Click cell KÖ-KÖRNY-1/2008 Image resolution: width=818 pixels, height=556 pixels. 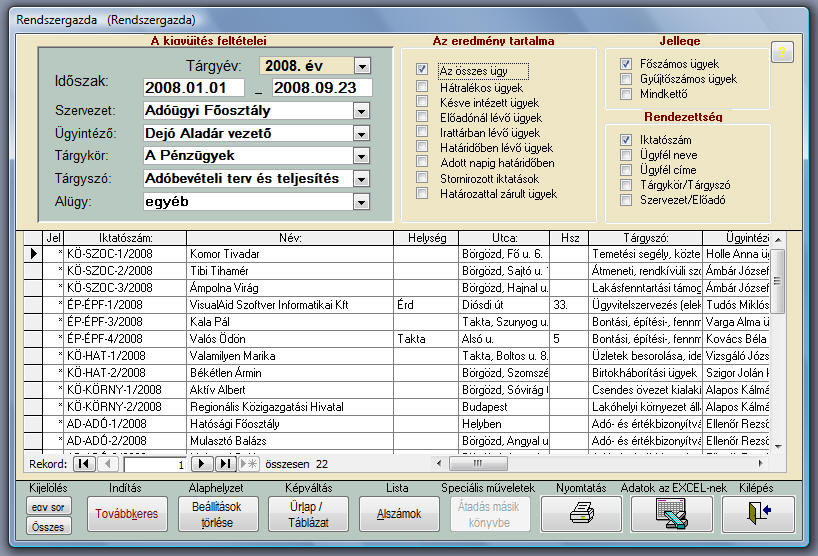pos(125,390)
